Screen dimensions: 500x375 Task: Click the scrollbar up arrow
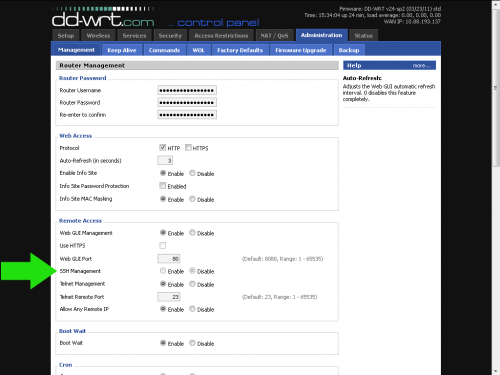(x=496, y=4)
